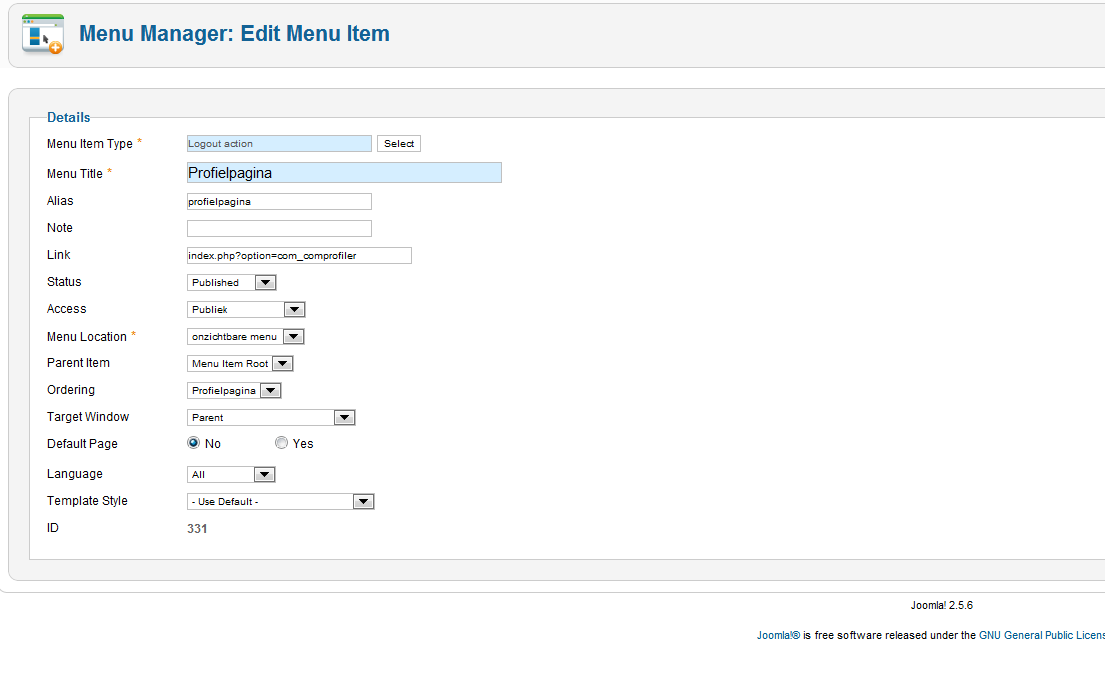Click the Logout action type field
Image resolution: width=1105 pixels, height=696 pixels.
tap(279, 144)
